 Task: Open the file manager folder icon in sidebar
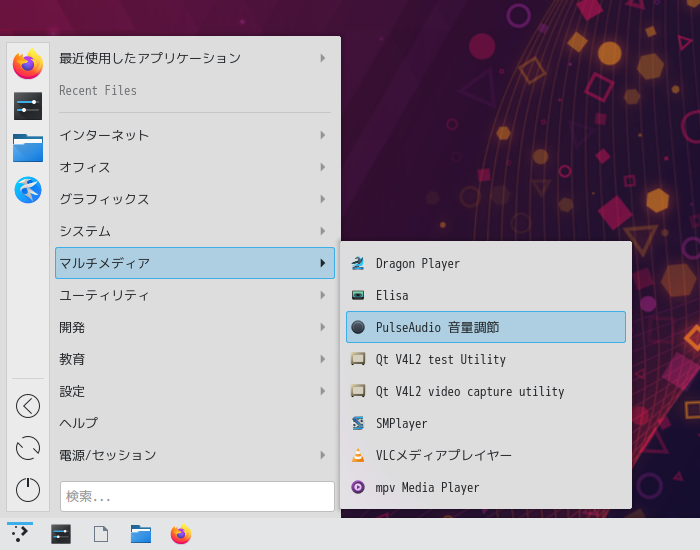pos(28,148)
